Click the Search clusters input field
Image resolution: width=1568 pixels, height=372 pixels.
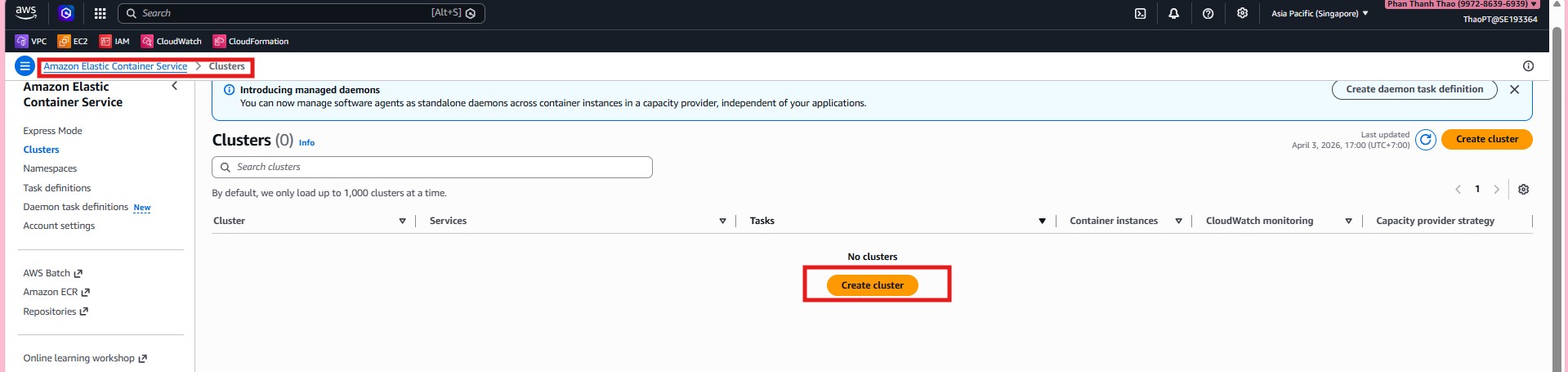click(x=433, y=167)
